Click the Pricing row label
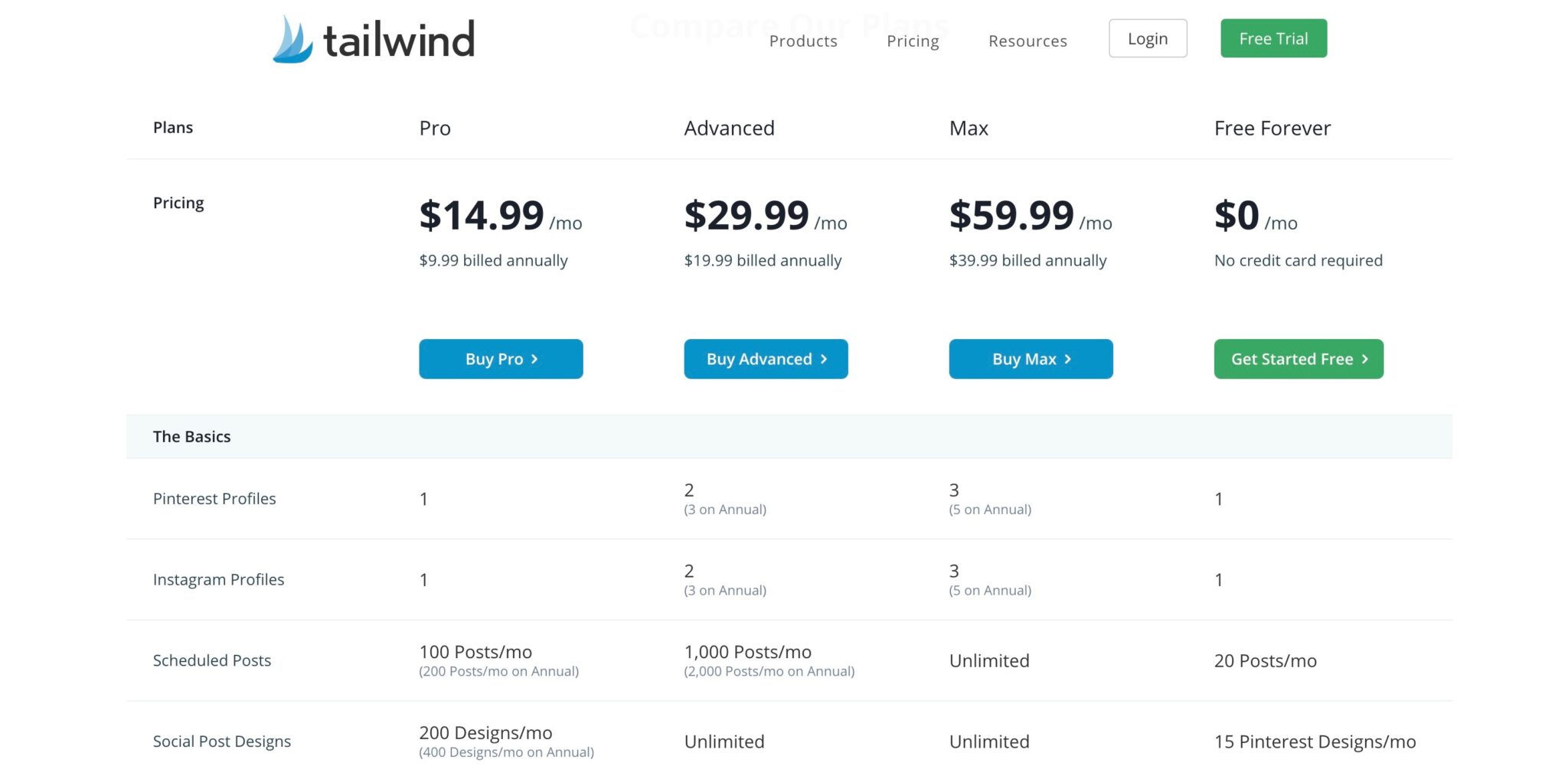The image size is (1568, 769). pyautogui.click(x=178, y=203)
